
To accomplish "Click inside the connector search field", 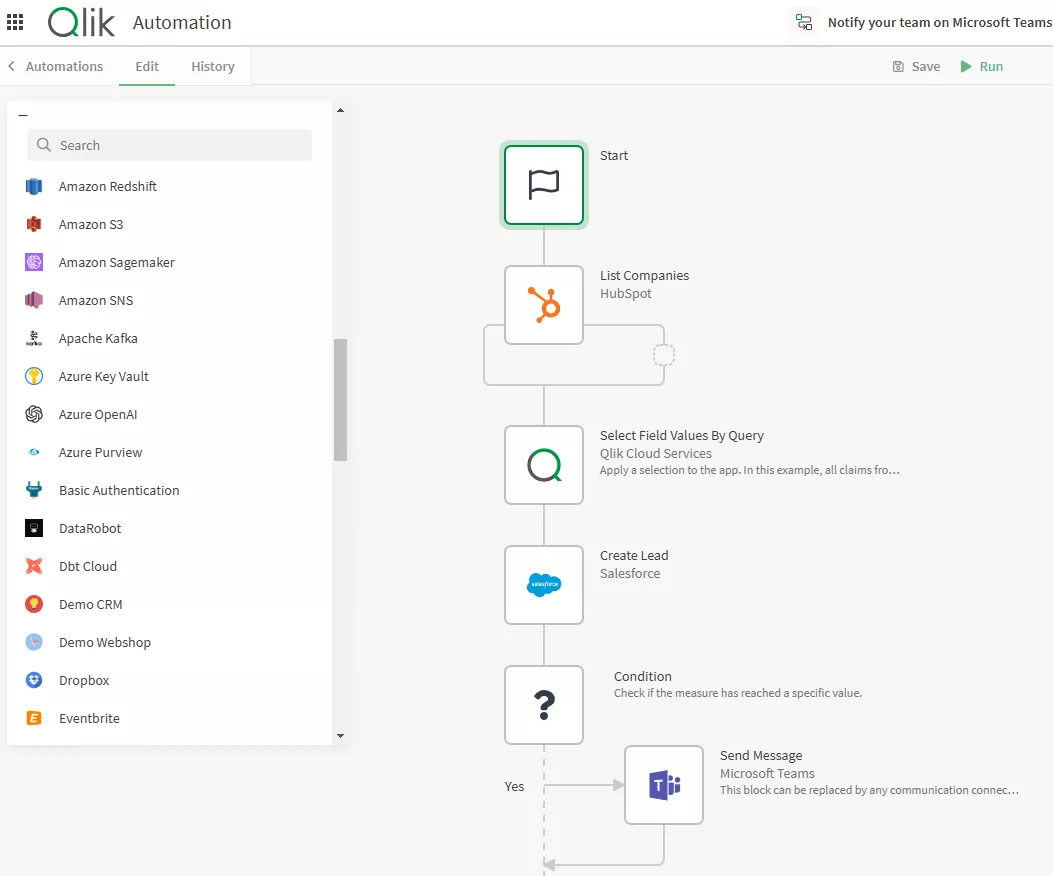I will (x=168, y=145).
